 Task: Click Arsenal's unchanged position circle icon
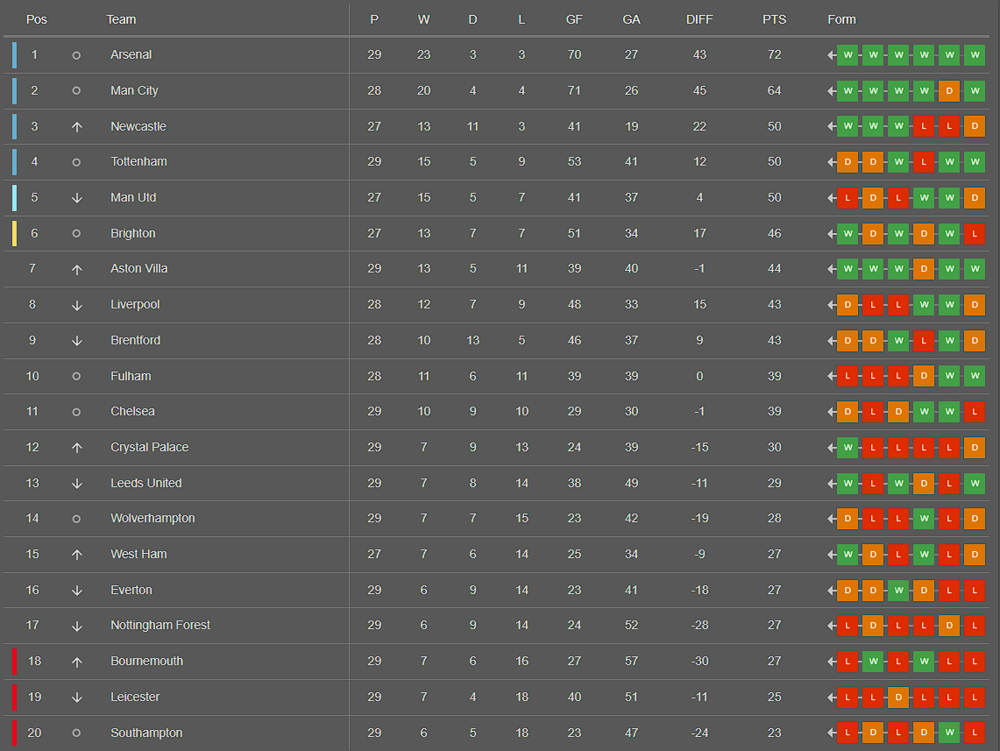[77, 55]
